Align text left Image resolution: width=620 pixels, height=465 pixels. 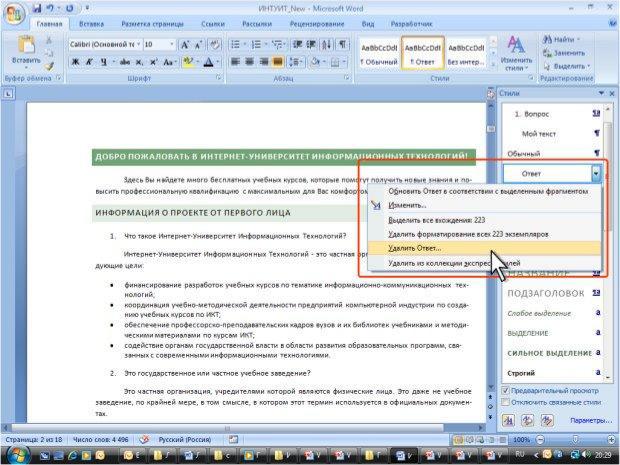(x=235, y=62)
